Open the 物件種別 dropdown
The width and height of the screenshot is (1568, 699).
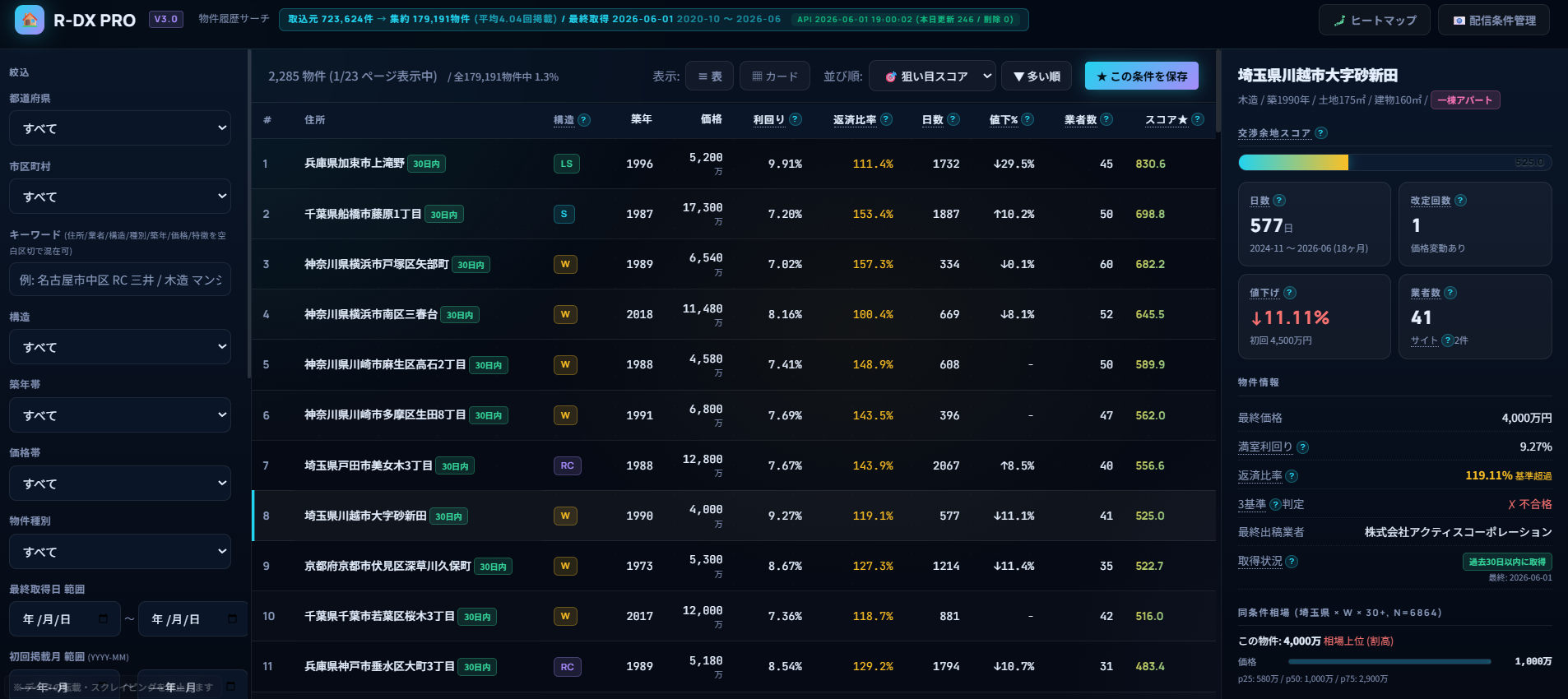[119, 552]
